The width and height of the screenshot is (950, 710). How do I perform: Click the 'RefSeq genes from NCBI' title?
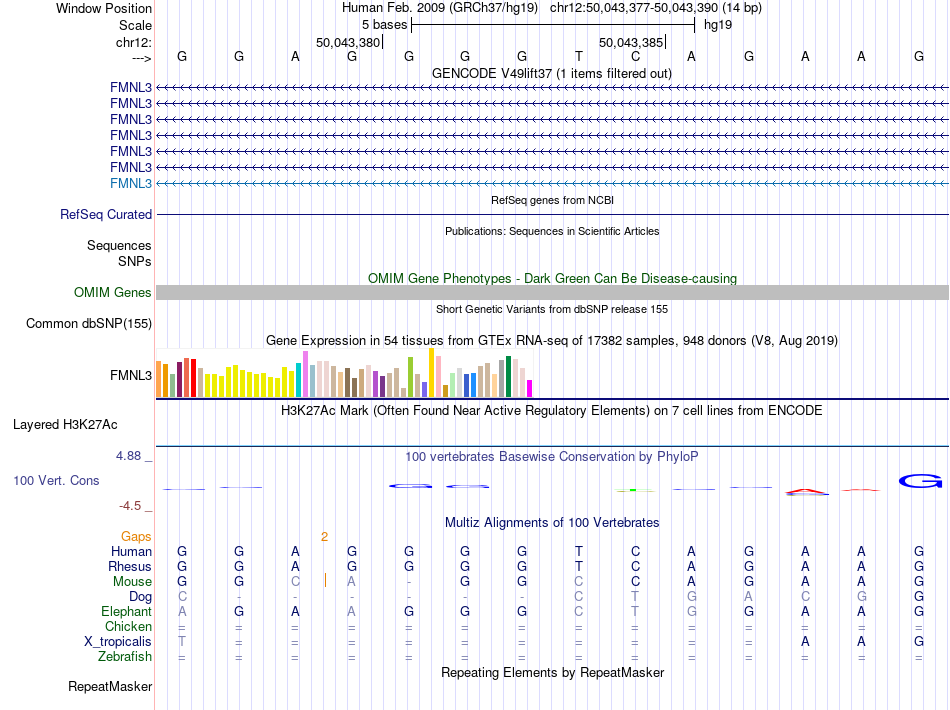pyautogui.click(x=553, y=200)
